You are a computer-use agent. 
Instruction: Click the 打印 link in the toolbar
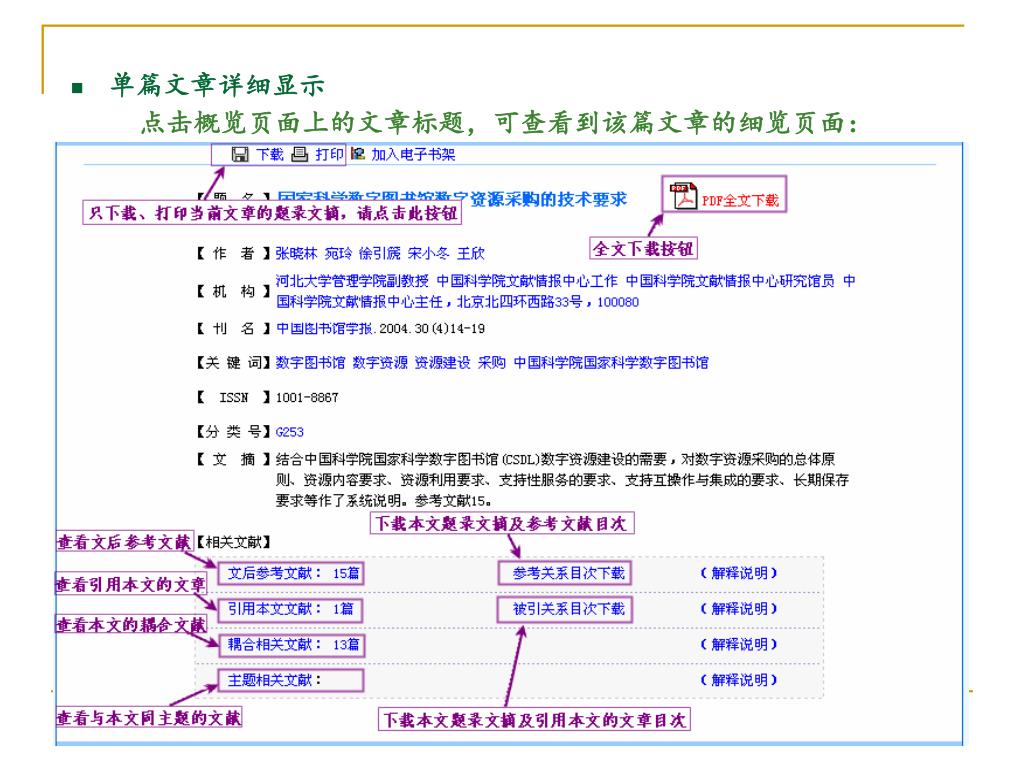click(329, 155)
